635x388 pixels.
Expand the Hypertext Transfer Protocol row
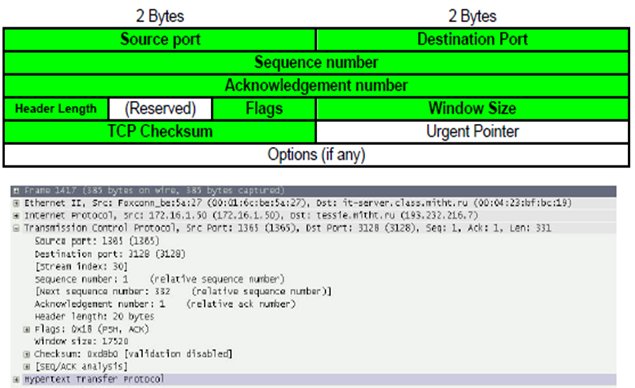coord(16,379)
